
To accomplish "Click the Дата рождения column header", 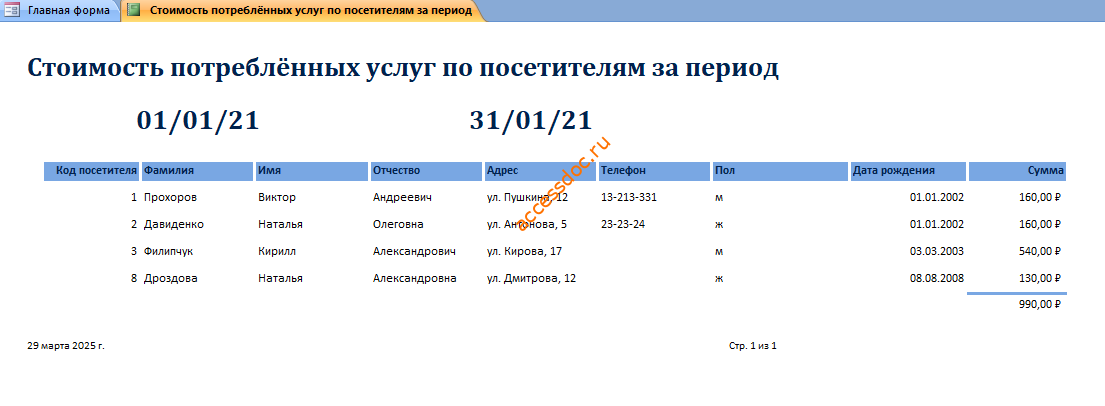I will tap(908, 171).
